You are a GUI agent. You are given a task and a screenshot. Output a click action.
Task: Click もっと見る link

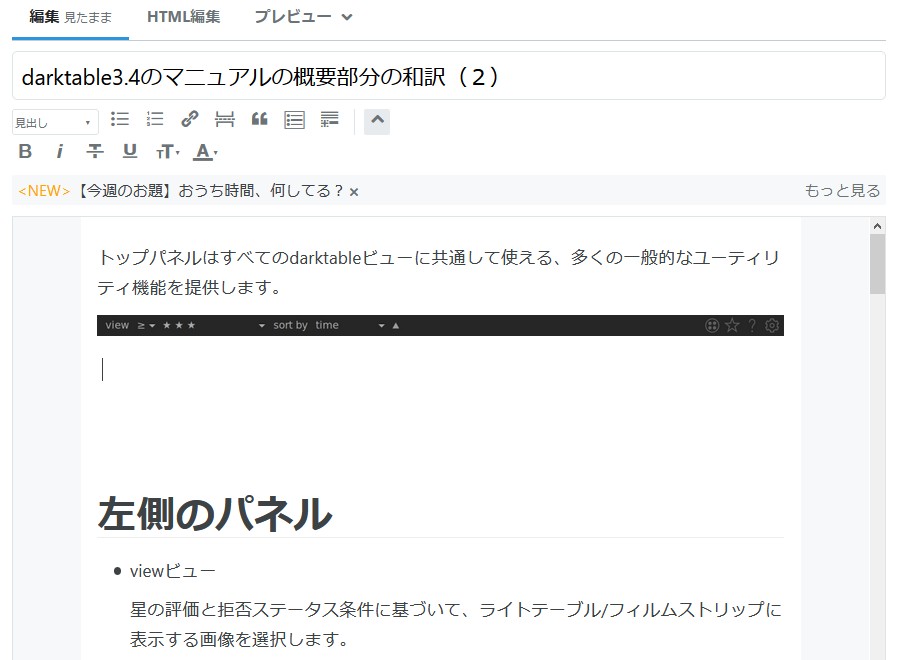click(842, 191)
